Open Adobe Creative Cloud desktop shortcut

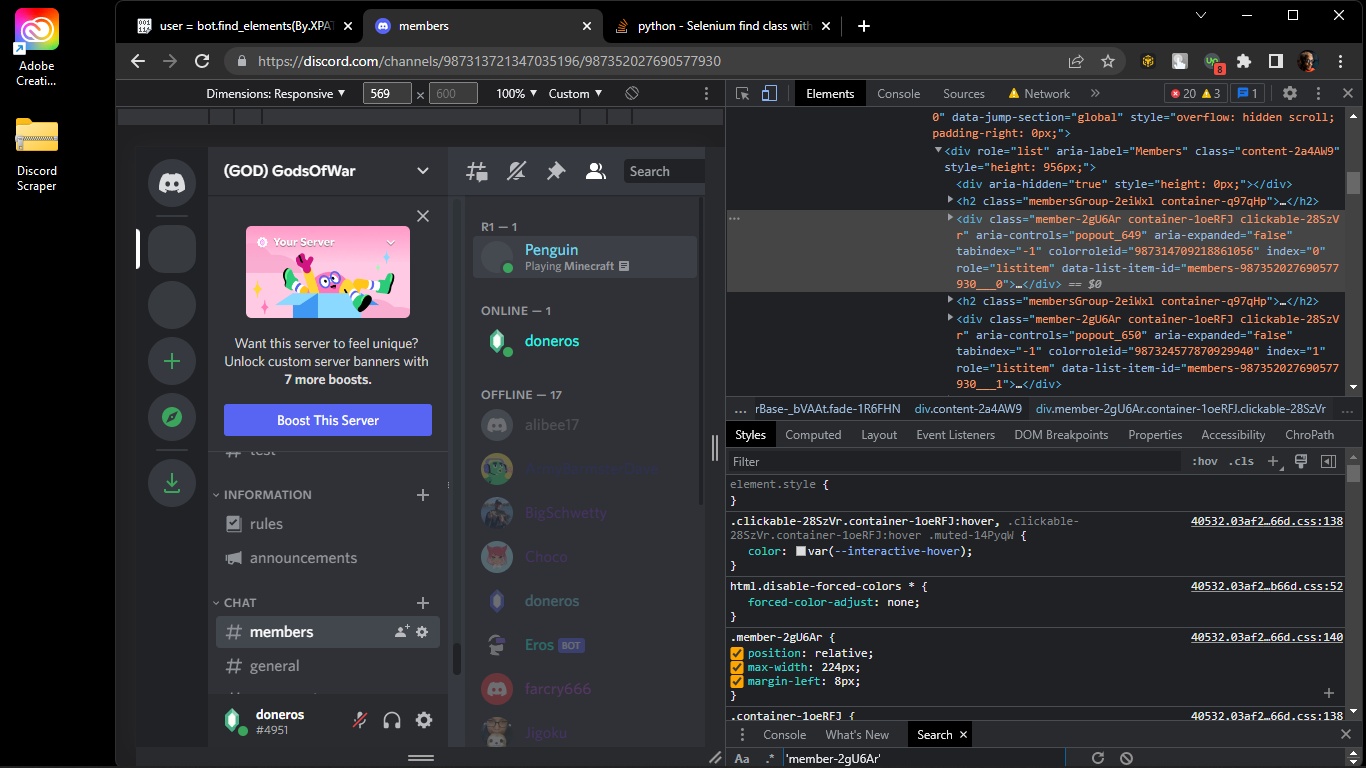[x=37, y=48]
